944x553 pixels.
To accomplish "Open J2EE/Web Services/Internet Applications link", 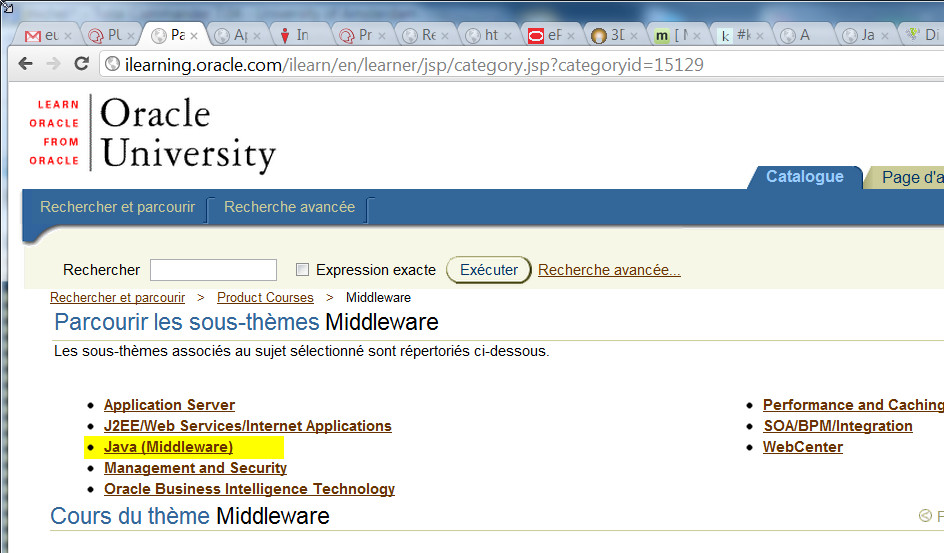I will coord(247,426).
